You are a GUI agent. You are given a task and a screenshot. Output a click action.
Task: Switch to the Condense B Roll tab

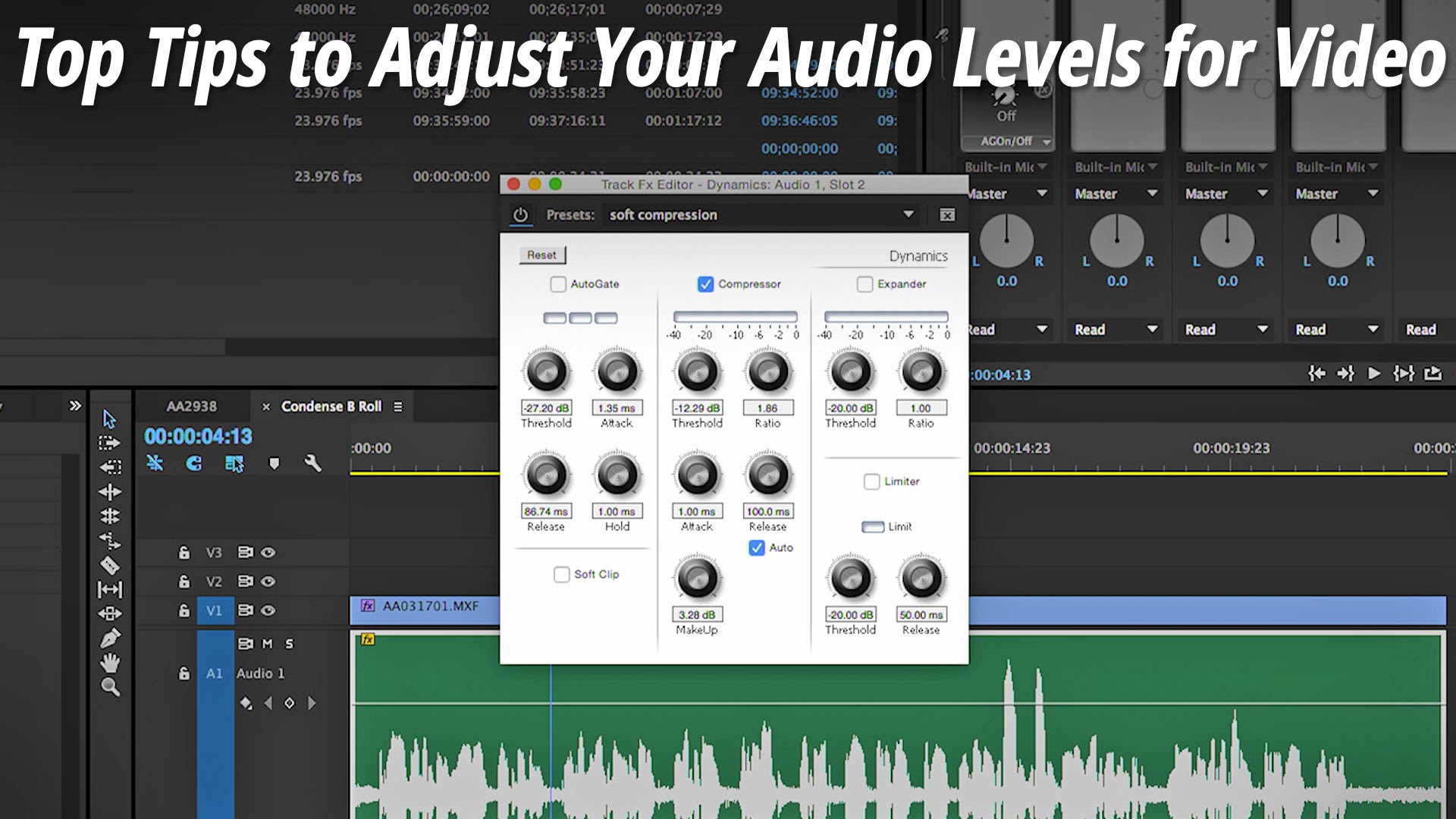(331, 406)
